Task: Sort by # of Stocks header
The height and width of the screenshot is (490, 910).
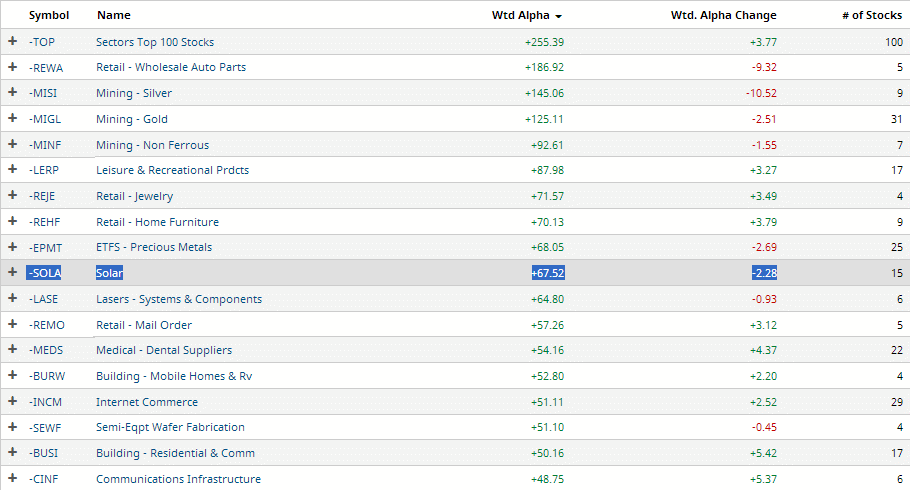Action: point(872,16)
